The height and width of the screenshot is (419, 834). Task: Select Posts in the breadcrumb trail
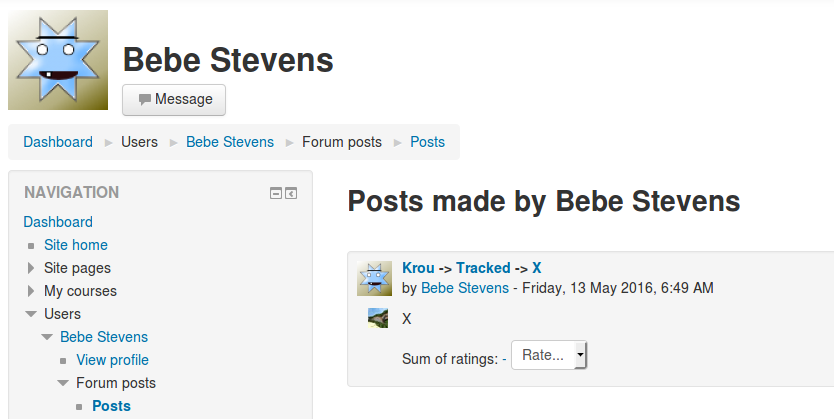click(x=427, y=142)
